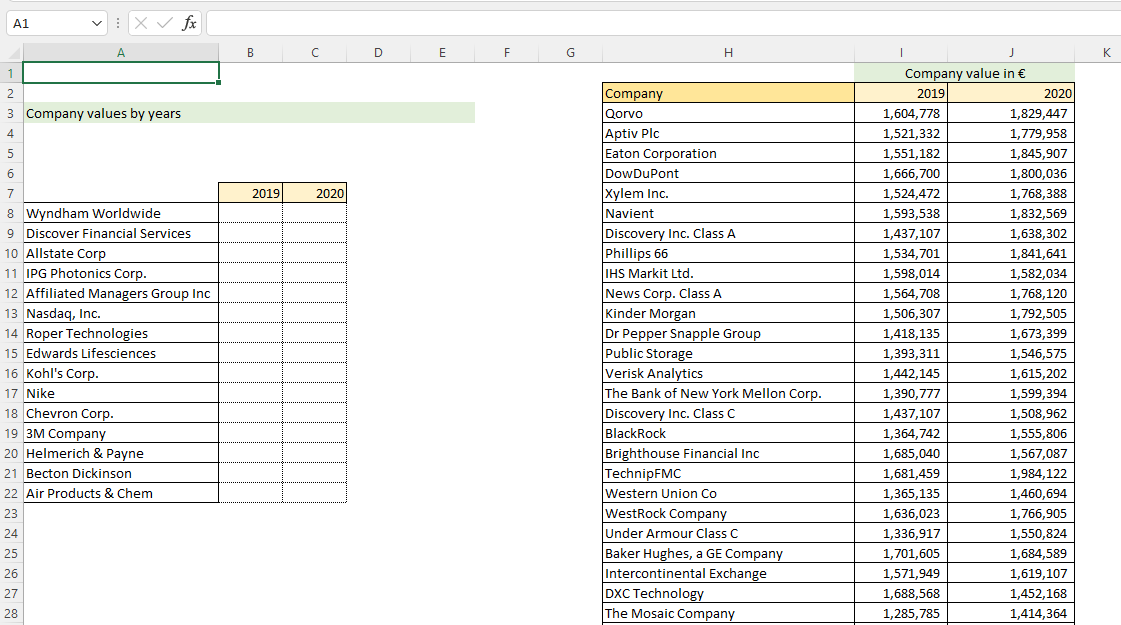The image size is (1121, 625).
Task: Click cell 'Company values by years'
Action: point(121,114)
